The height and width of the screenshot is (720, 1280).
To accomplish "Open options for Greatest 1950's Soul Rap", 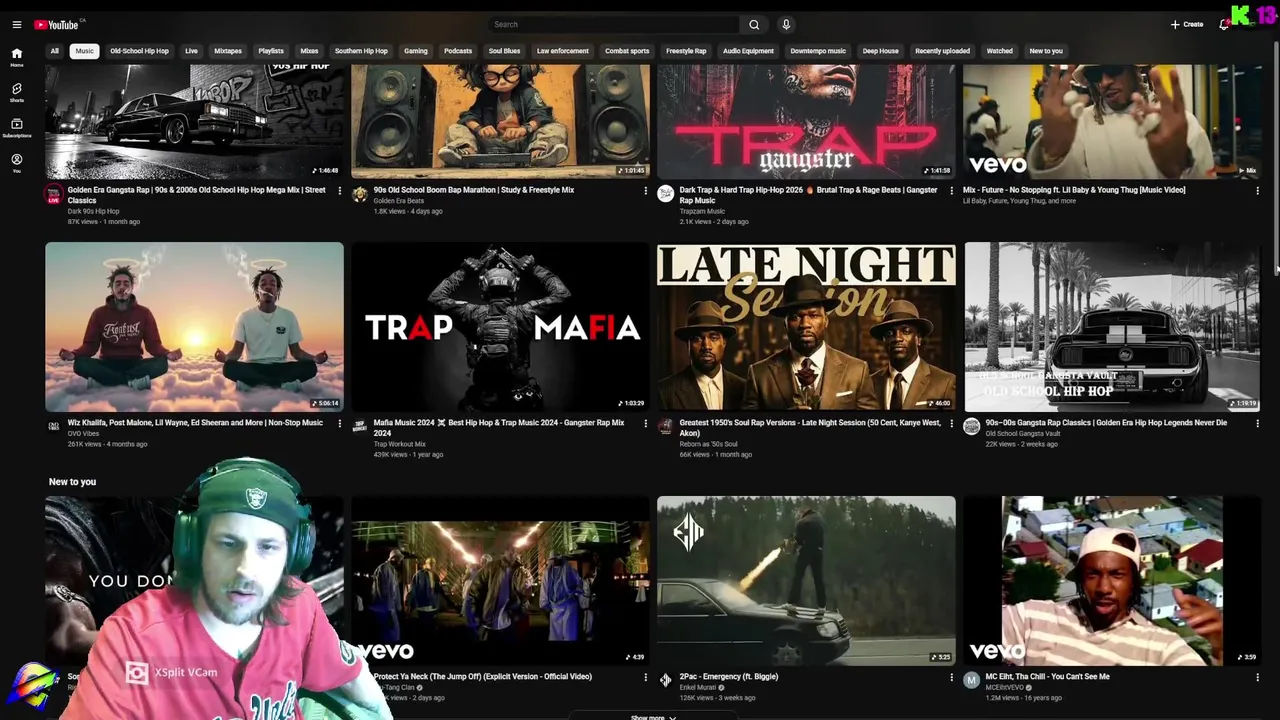I will tap(951, 423).
